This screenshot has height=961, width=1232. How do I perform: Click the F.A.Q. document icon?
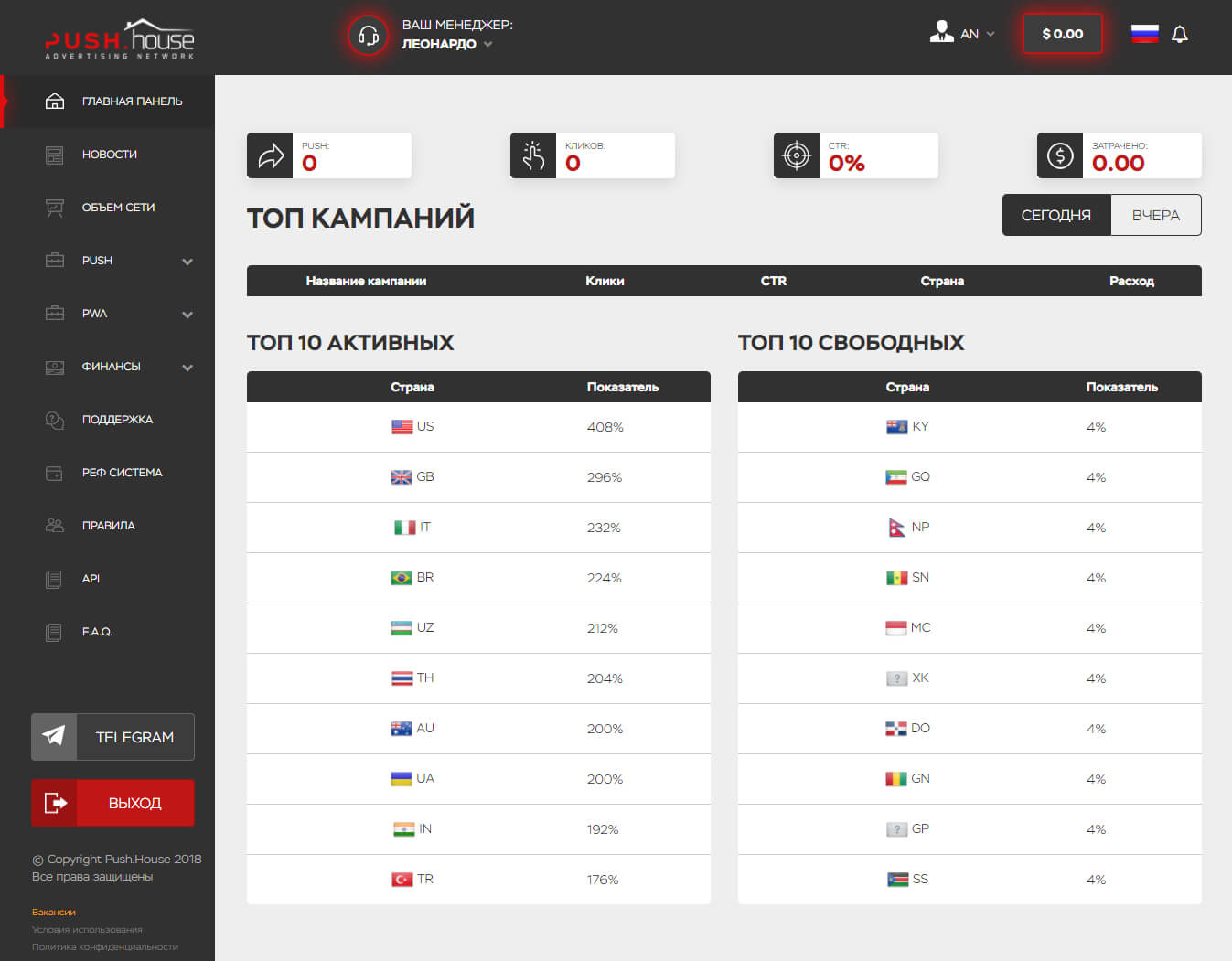[55, 632]
